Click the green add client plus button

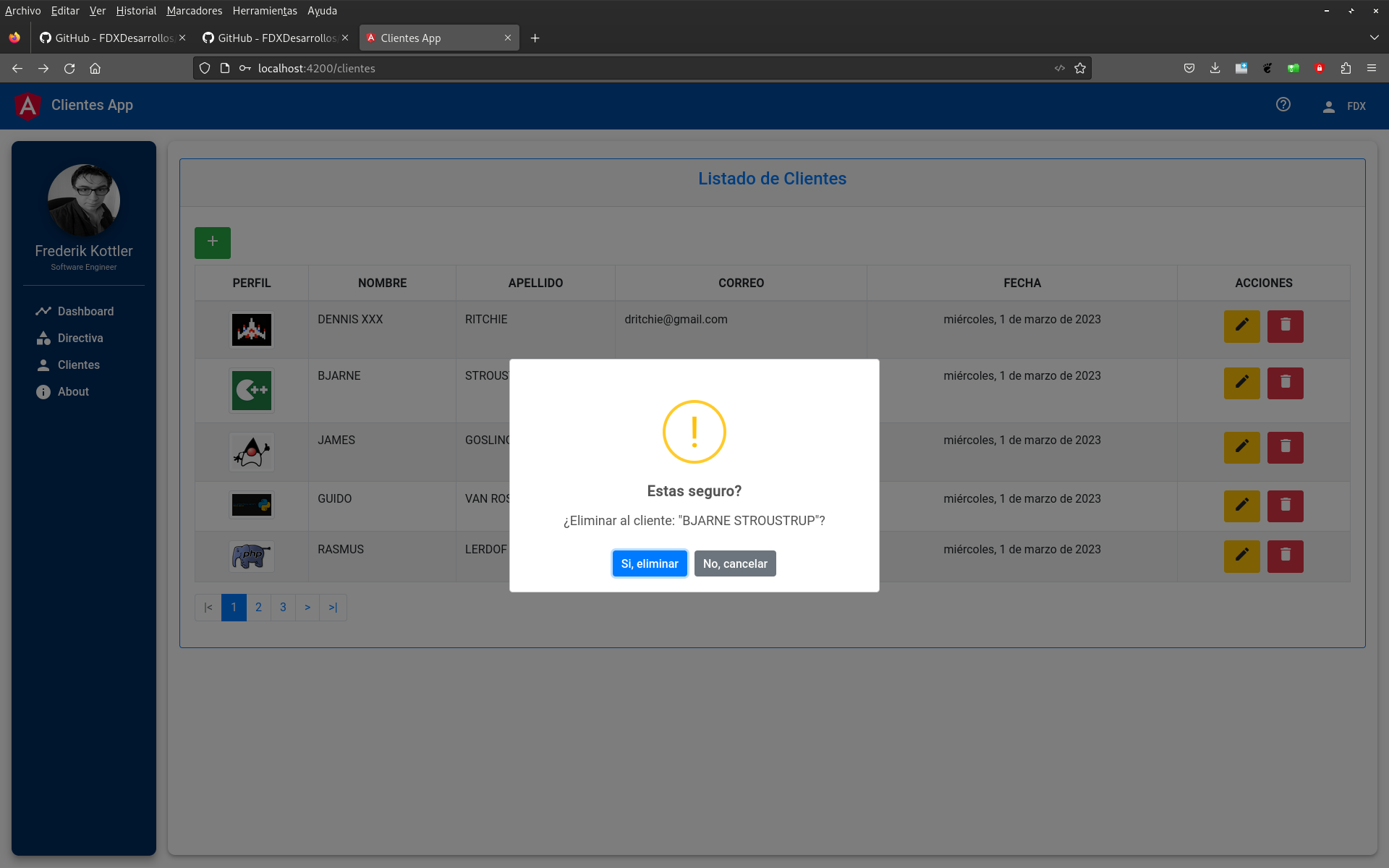click(x=213, y=242)
